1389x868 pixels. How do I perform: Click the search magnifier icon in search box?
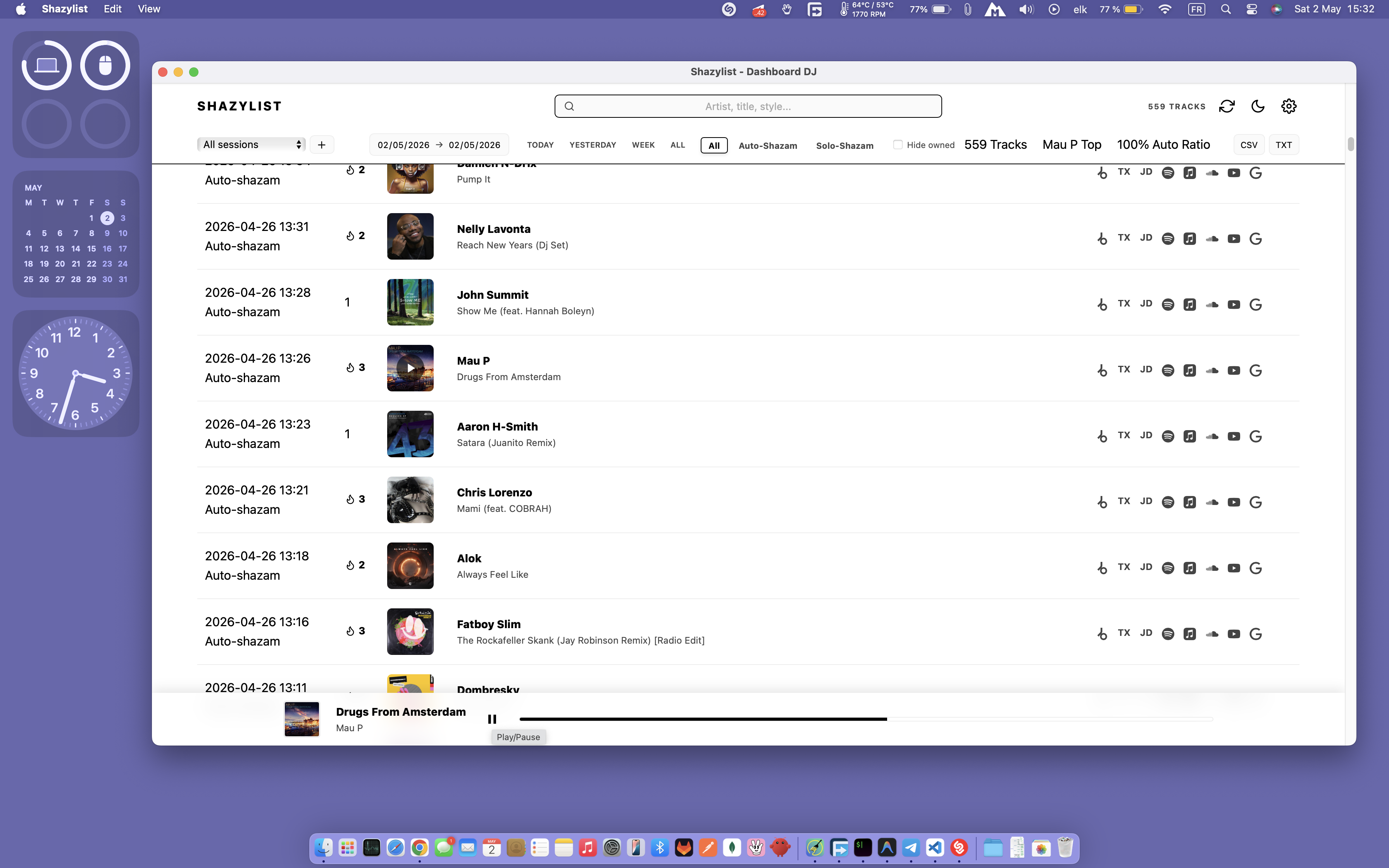pyautogui.click(x=569, y=106)
